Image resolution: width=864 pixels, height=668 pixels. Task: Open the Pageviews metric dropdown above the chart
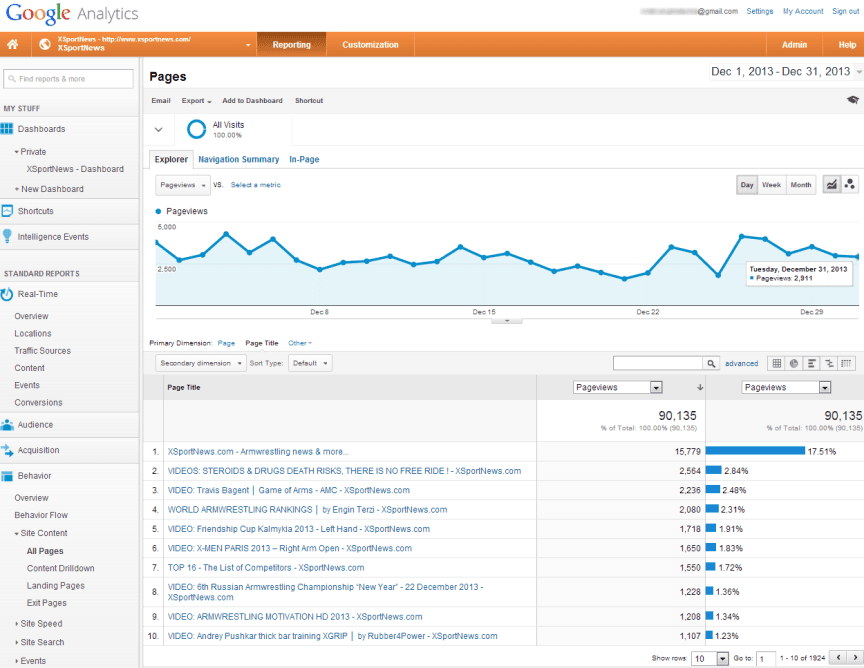click(x=182, y=185)
